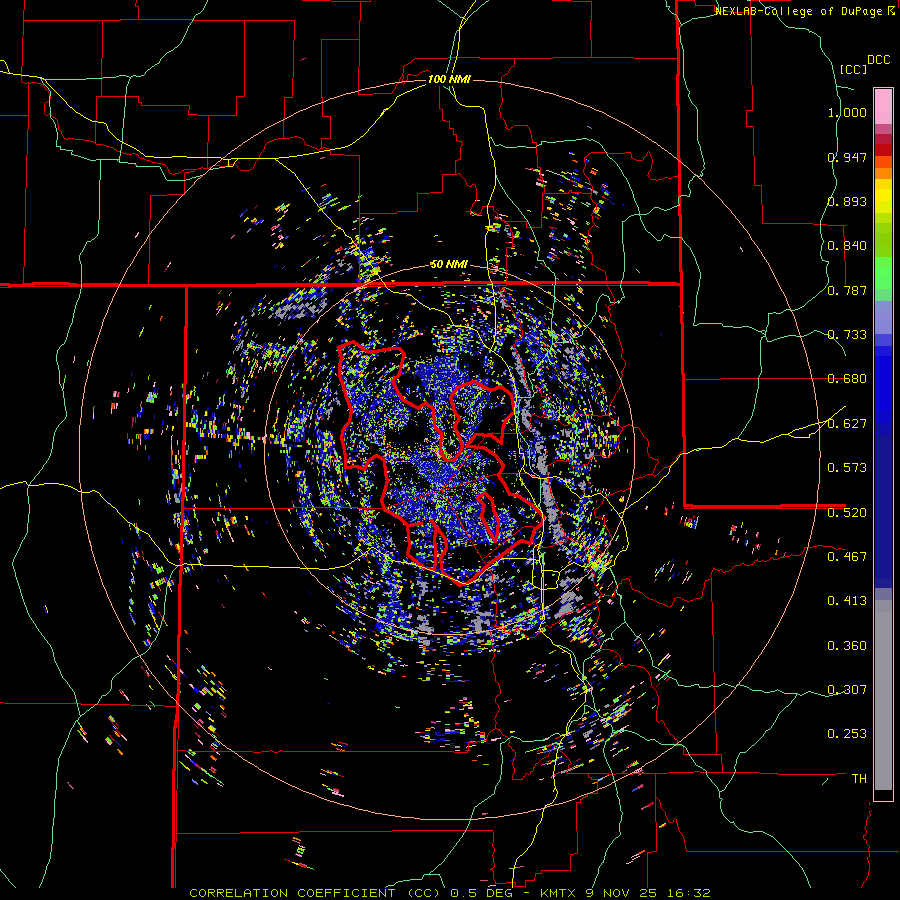This screenshot has height=900, width=900.
Task: Click the 0.733 legend value
Action: (847, 335)
